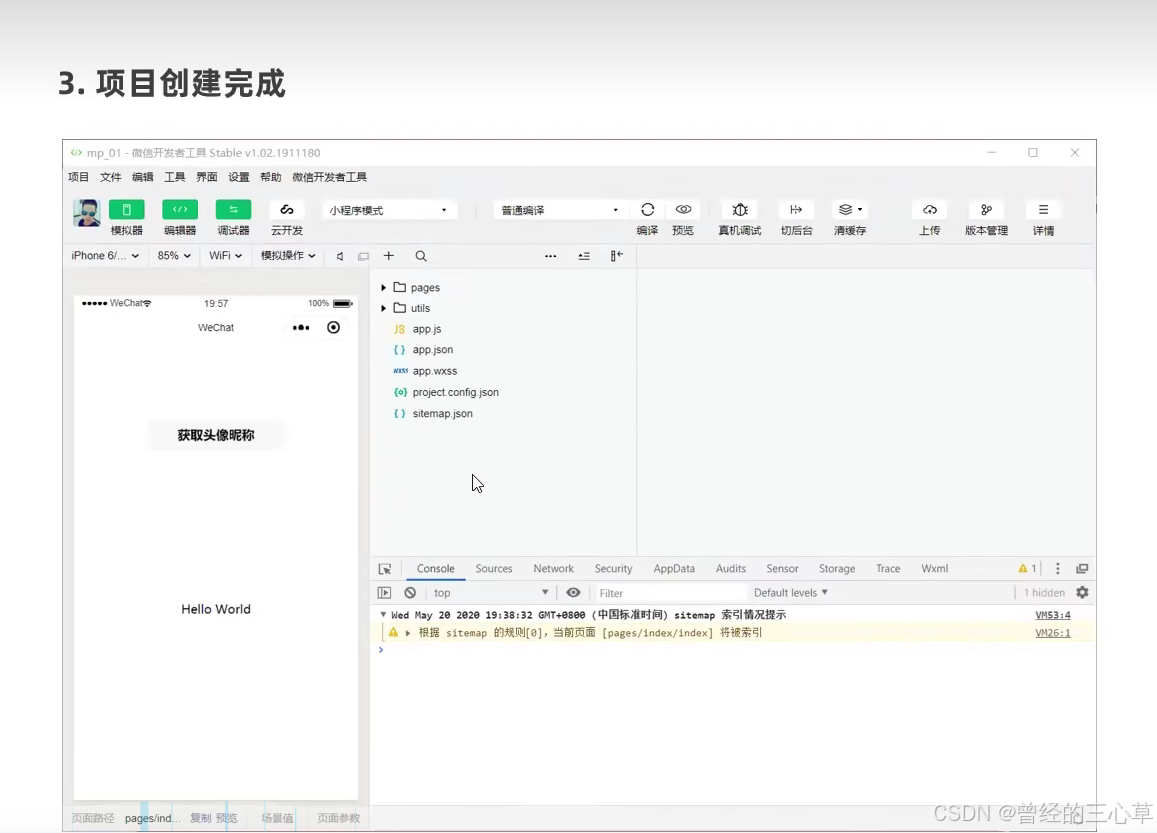Open the 清缓存 clear cache dropdown
Image resolution: width=1157 pixels, height=833 pixels.
point(850,210)
